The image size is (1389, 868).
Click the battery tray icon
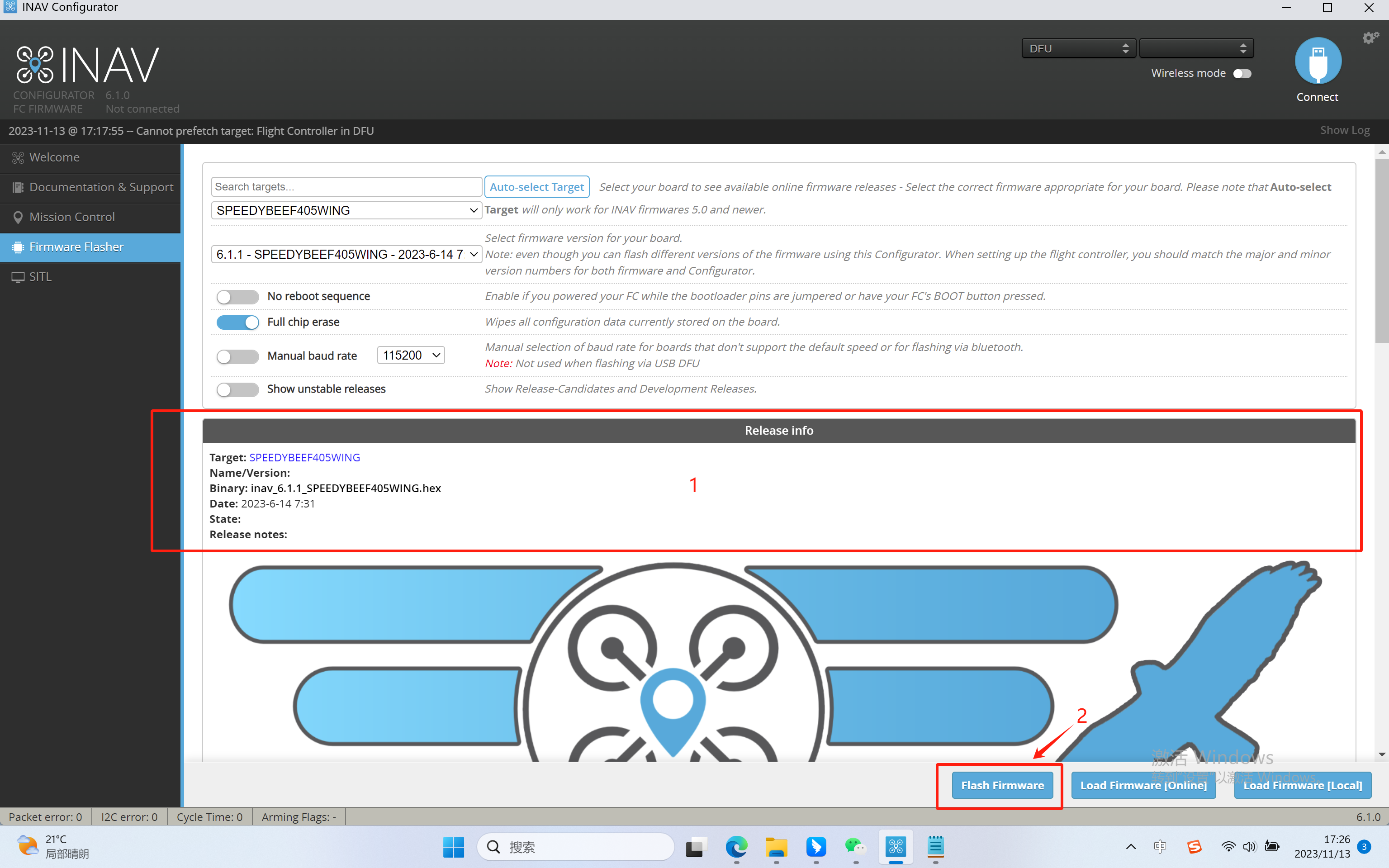pos(1272,847)
